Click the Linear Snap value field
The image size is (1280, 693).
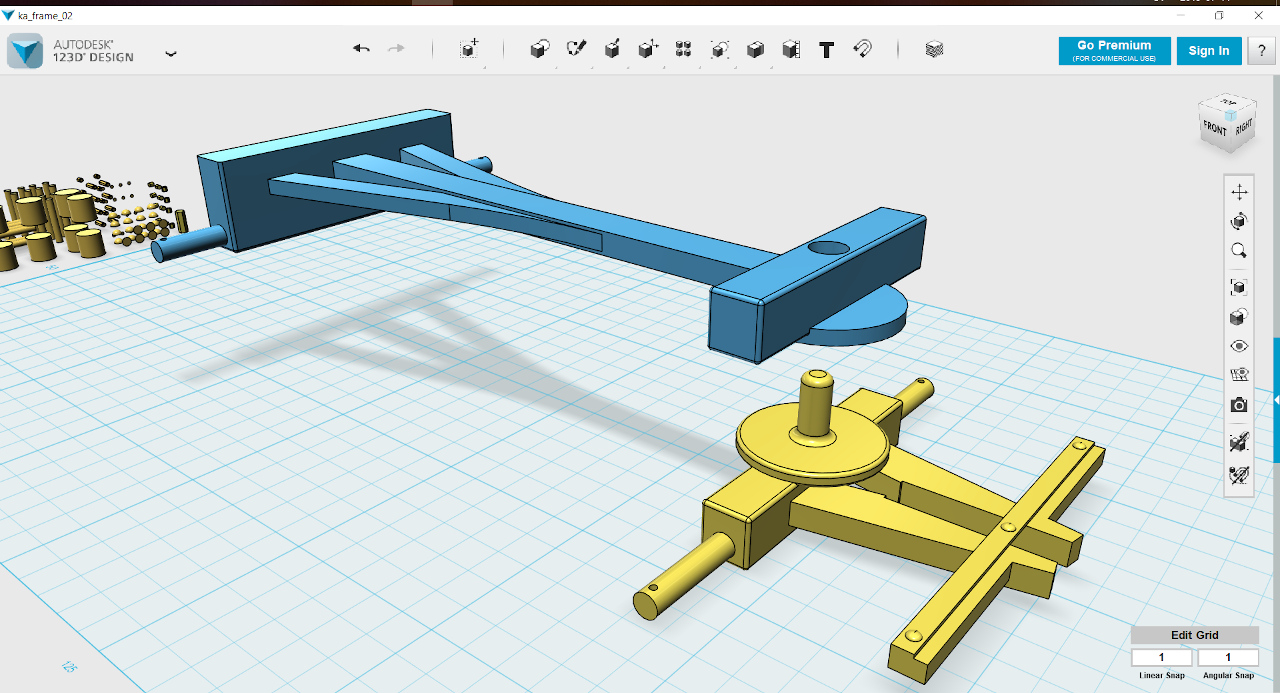coord(1161,657)
